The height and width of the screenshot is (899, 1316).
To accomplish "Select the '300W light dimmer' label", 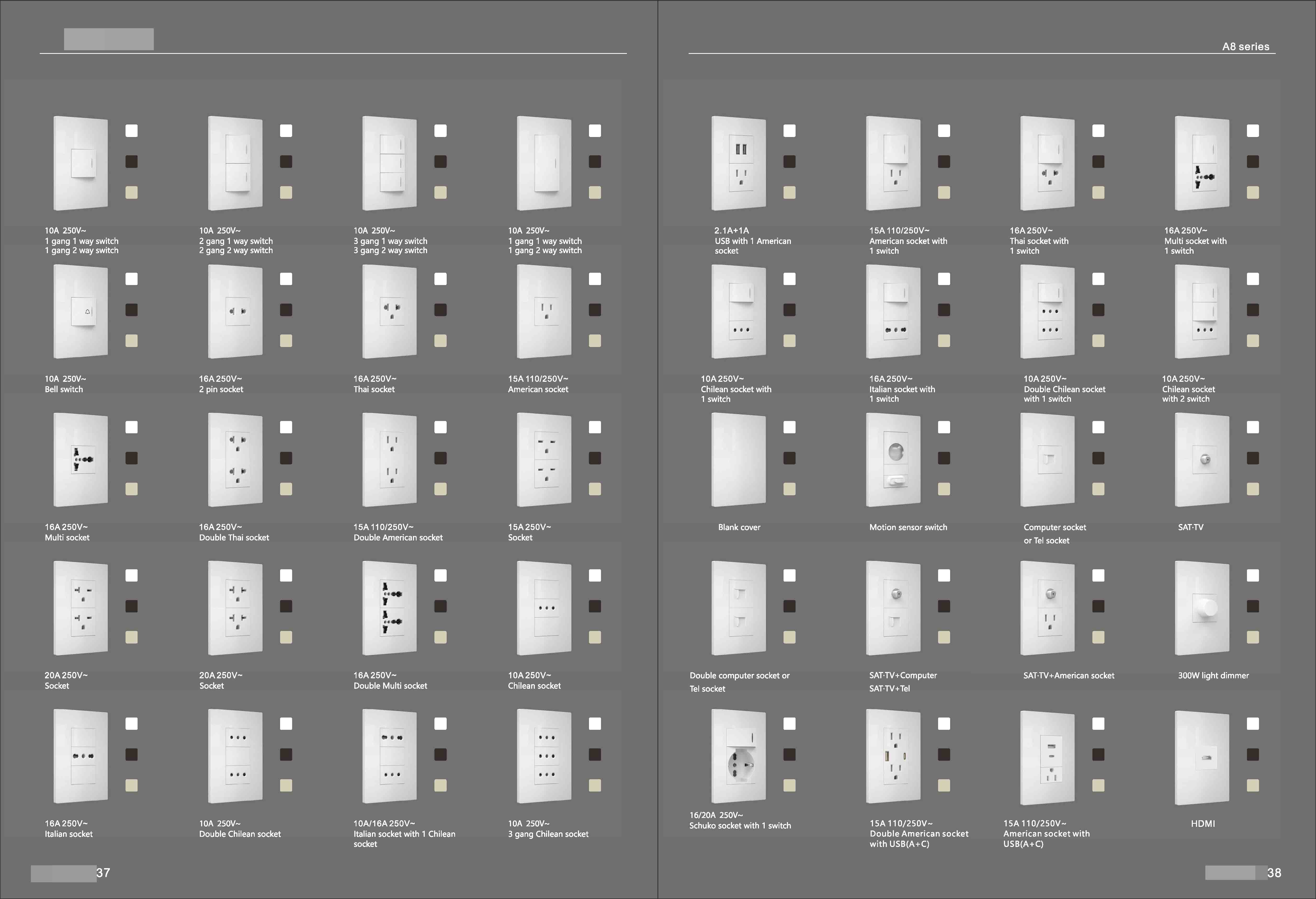I will pyautogui.click(x=1213, y=675).
